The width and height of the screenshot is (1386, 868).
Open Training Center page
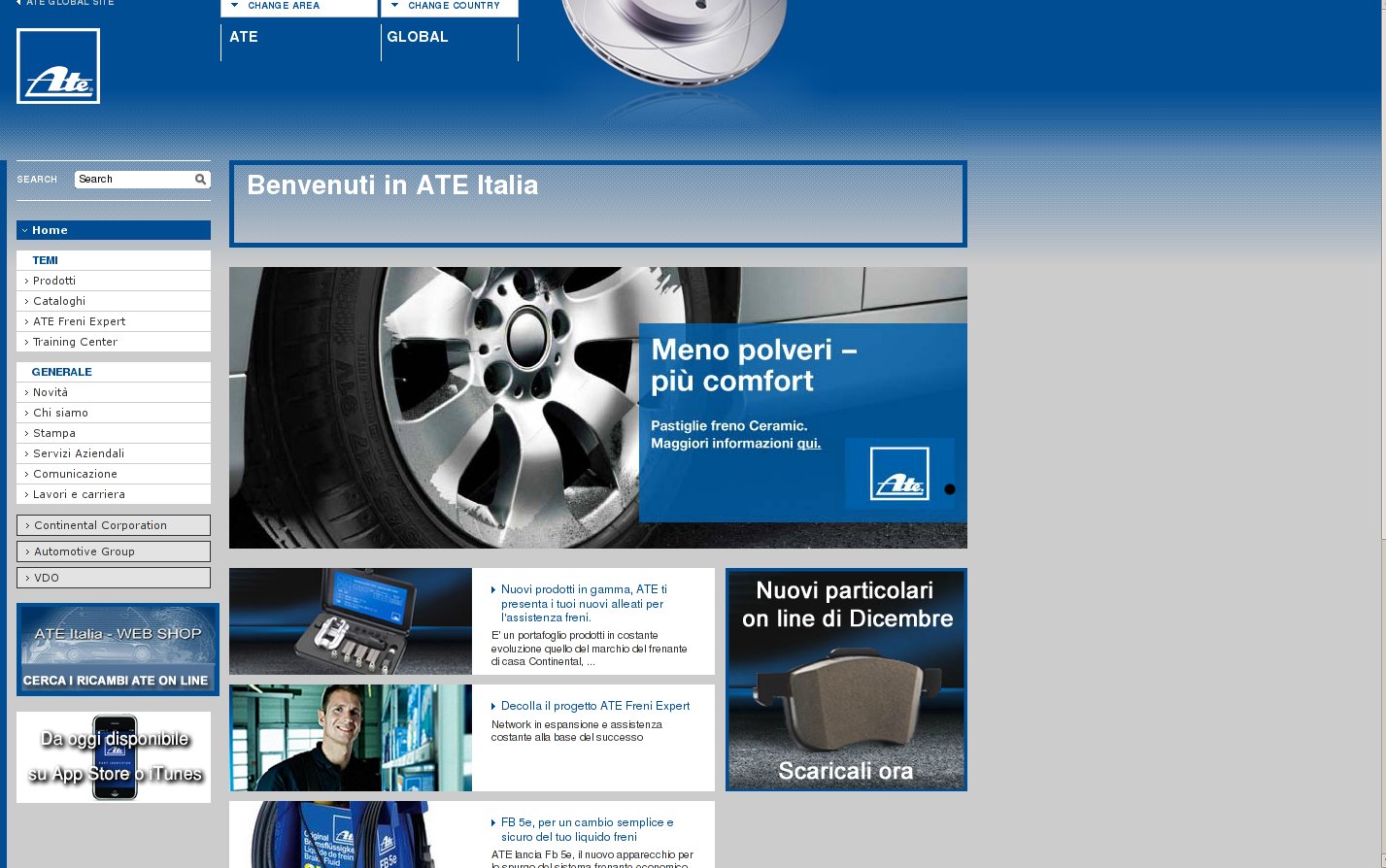point(114,342)
